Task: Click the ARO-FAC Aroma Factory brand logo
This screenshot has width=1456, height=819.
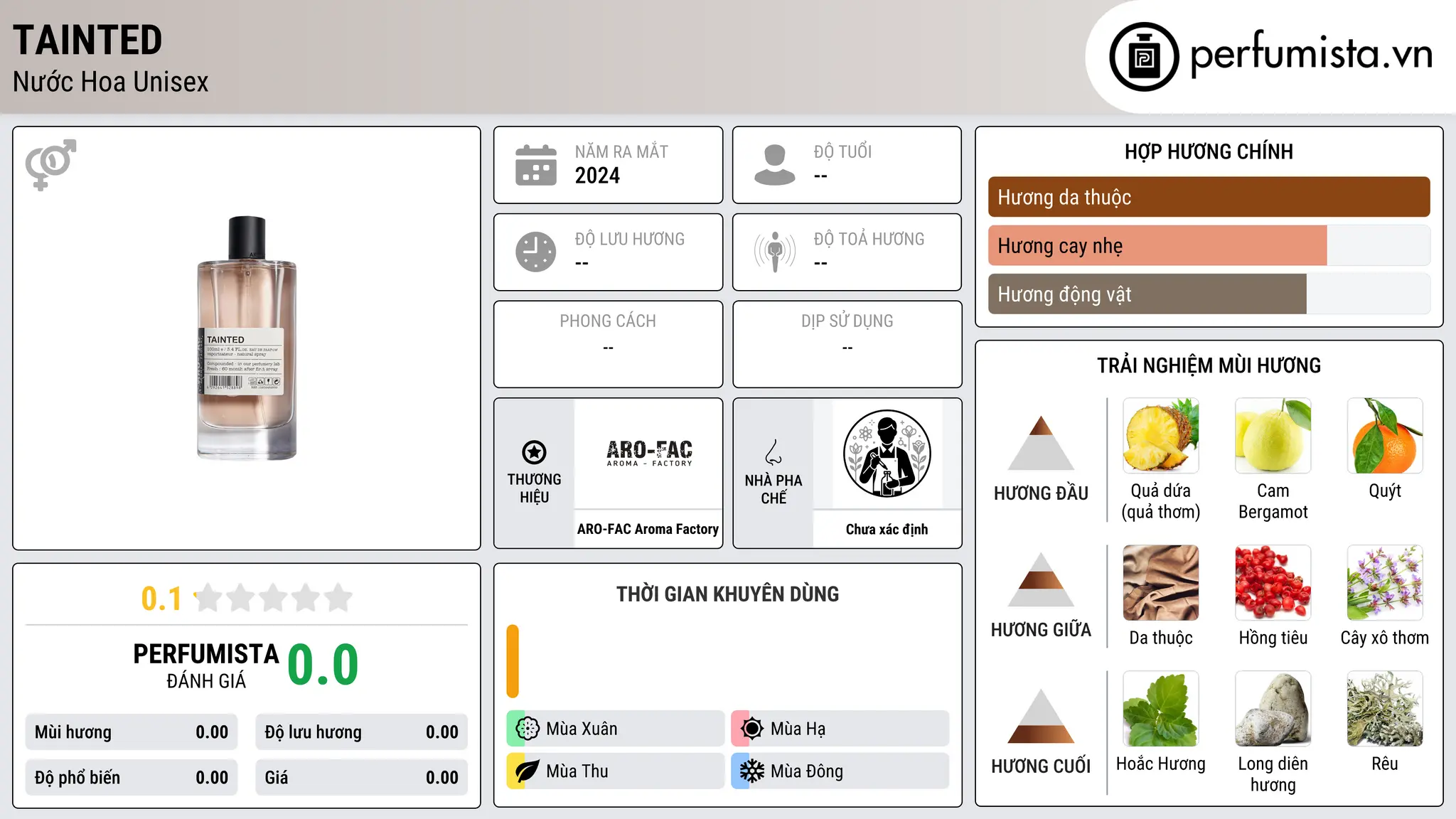Action: pyautogui.click(x=649, y=453)
